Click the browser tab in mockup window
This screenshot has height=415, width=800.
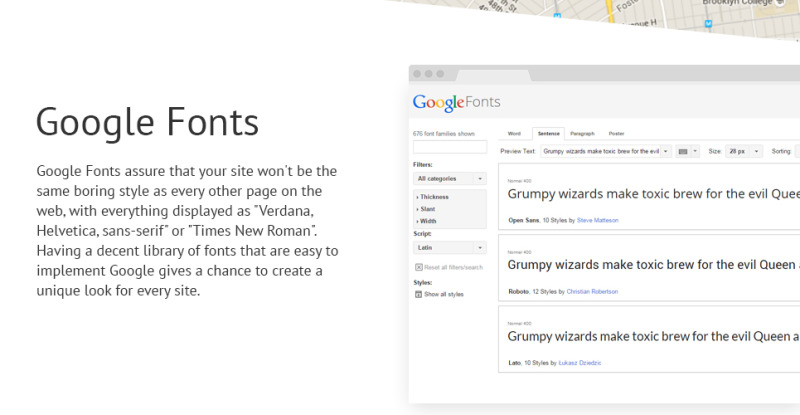pyautogui.click(x=493, y=75)
